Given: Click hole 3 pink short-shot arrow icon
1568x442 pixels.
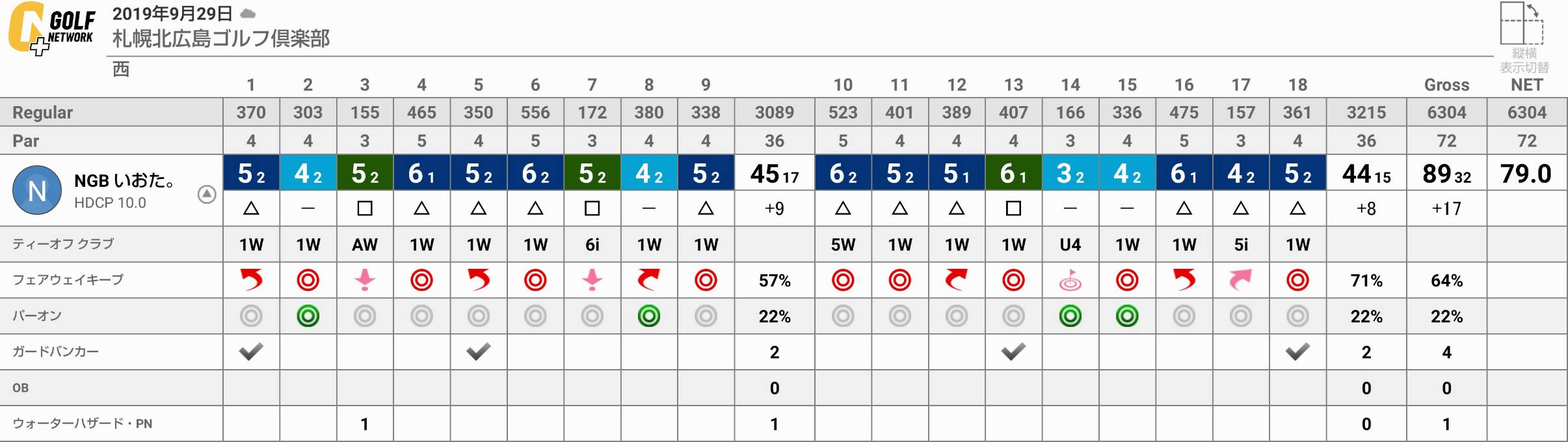Looking at the screenshot, I should click(x=365, y=280).
